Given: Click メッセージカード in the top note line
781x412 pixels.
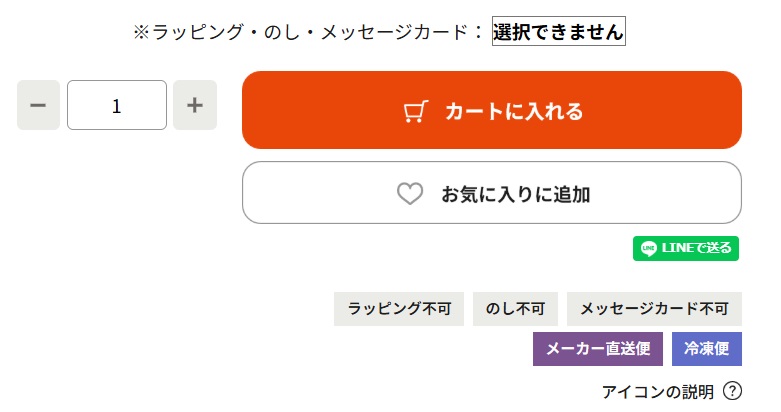Looking at the screenshot, I should [x=390, y=32].
